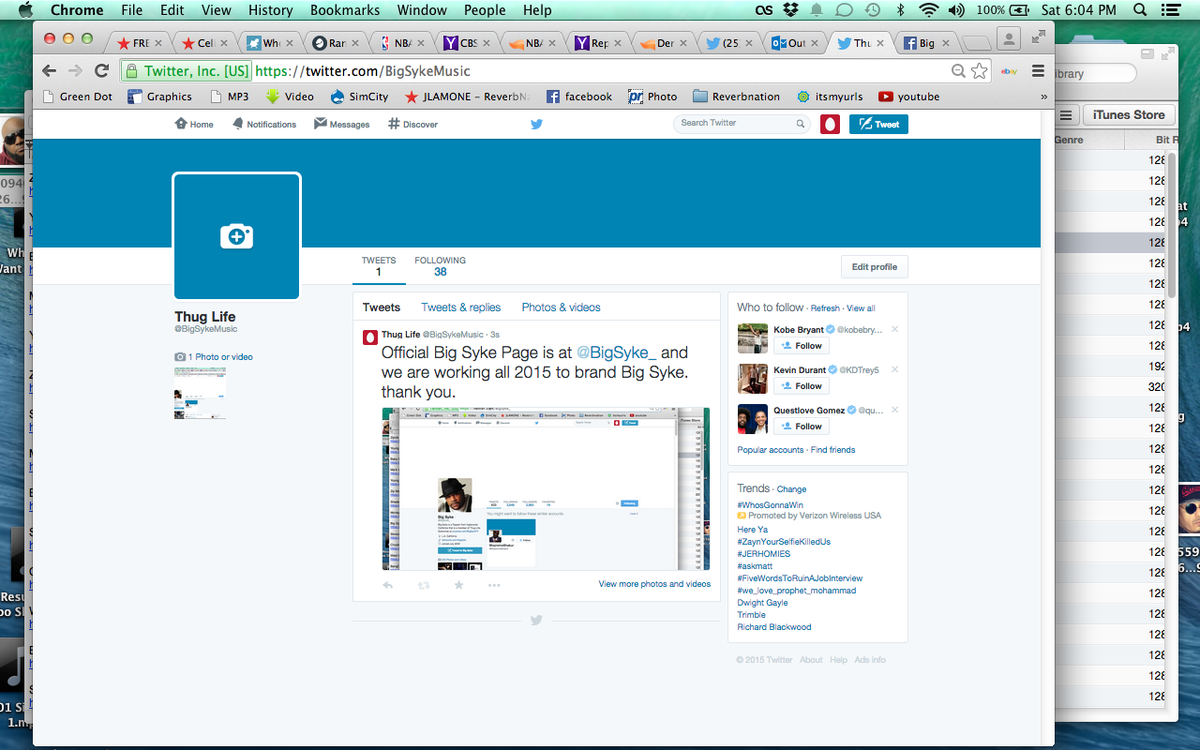
Task: Open Messages envelope in Twitter nav
Action: [x=320, y=124]
